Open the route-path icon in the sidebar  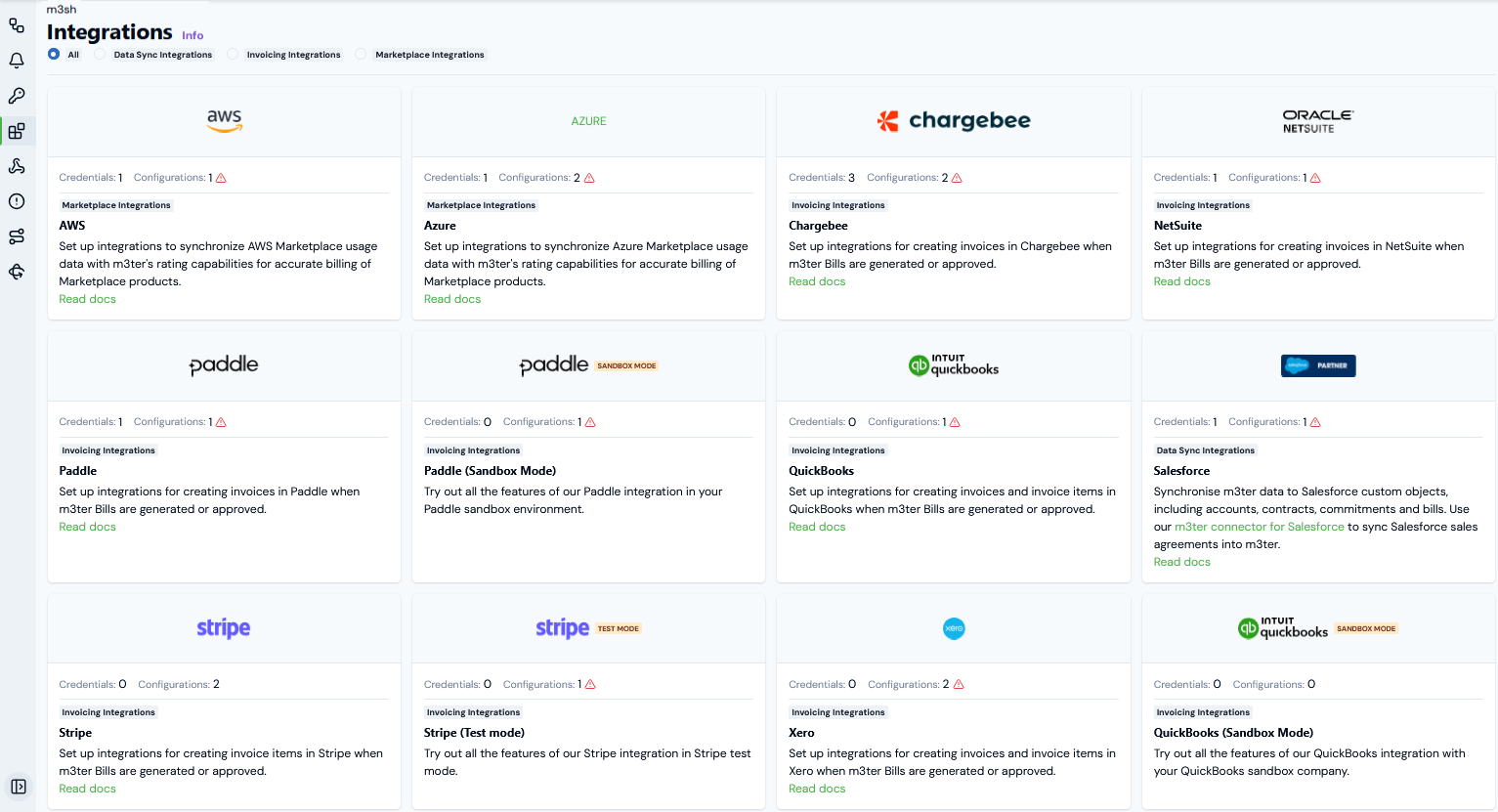17,236
